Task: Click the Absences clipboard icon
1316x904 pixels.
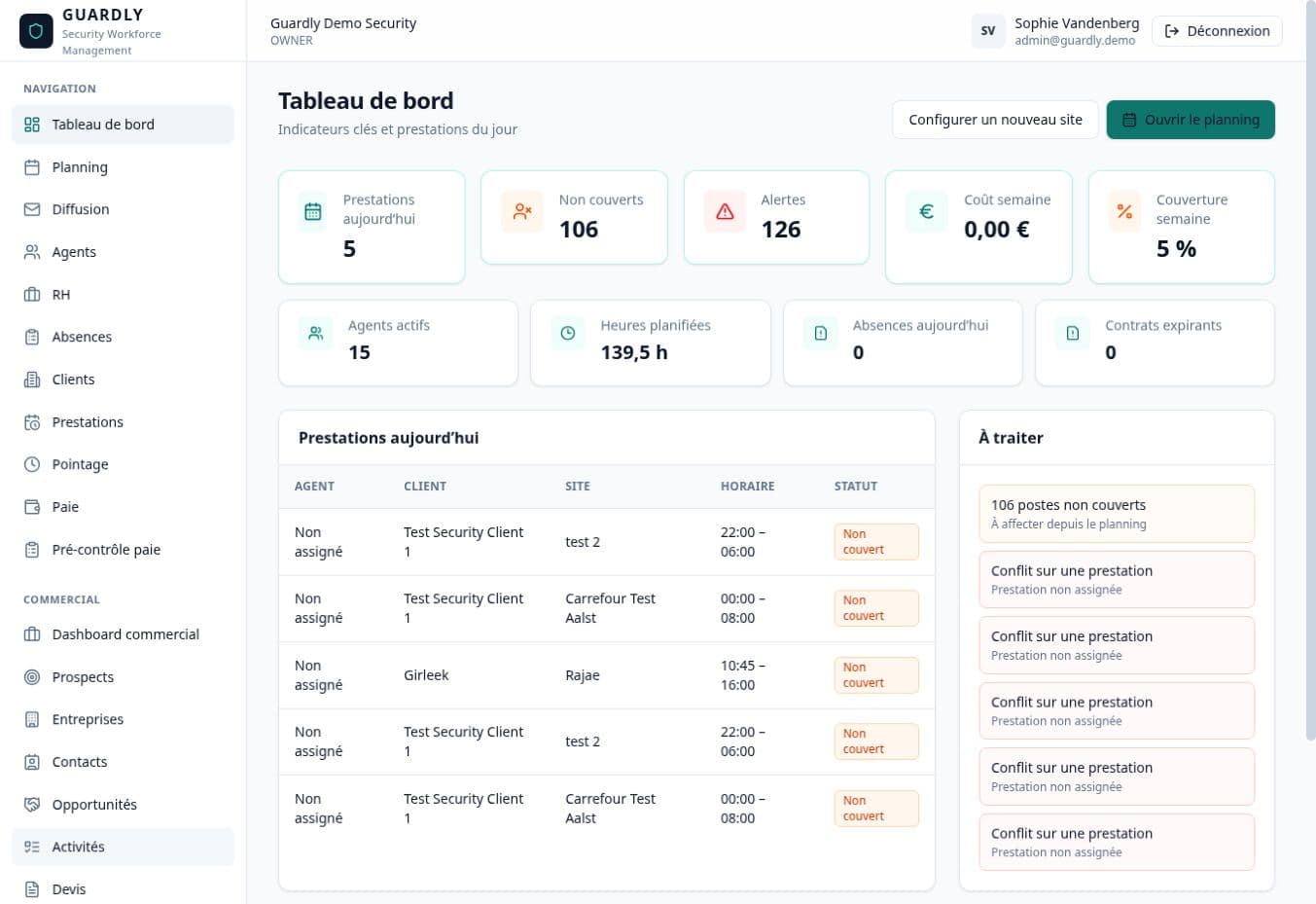Action: [x=32, y=337]
